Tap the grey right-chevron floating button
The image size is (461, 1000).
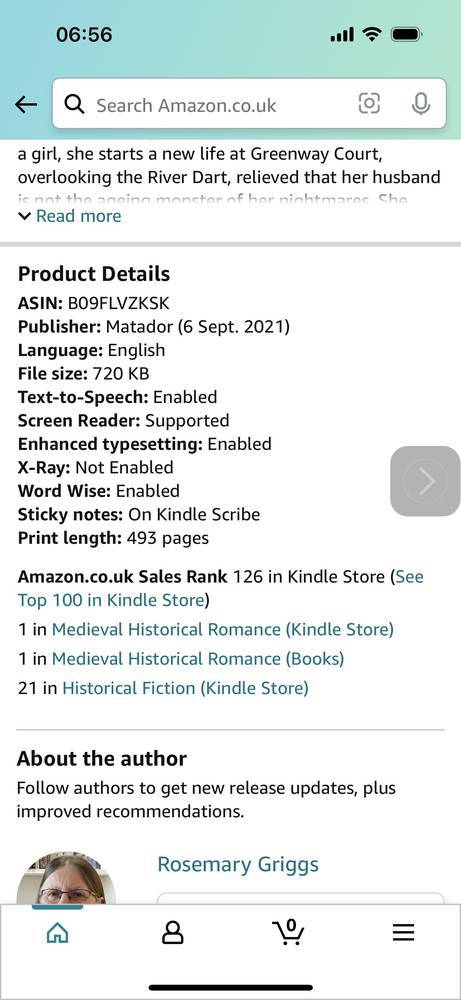425,481
